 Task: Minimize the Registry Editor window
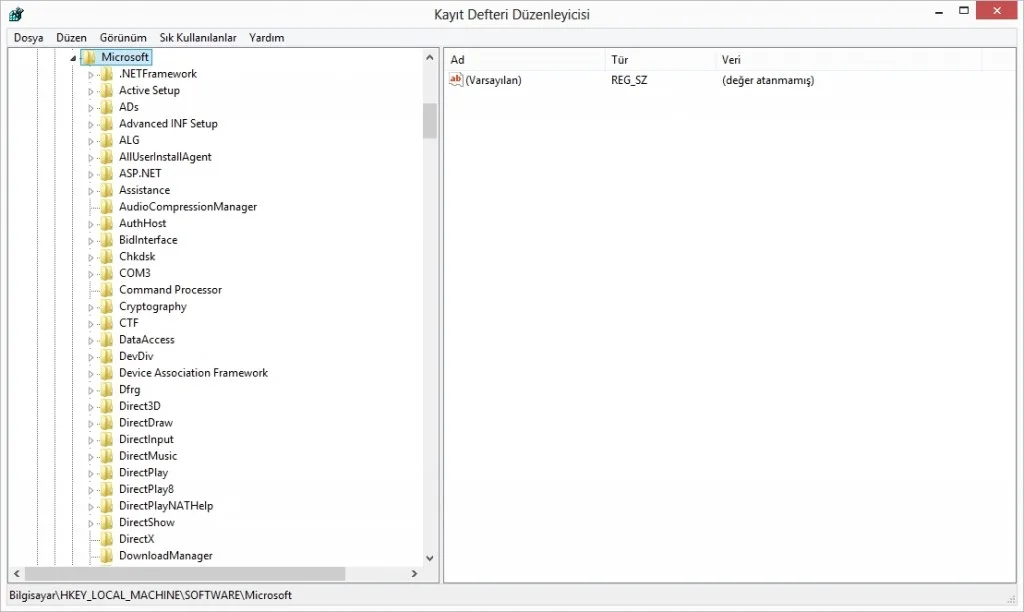939,10
